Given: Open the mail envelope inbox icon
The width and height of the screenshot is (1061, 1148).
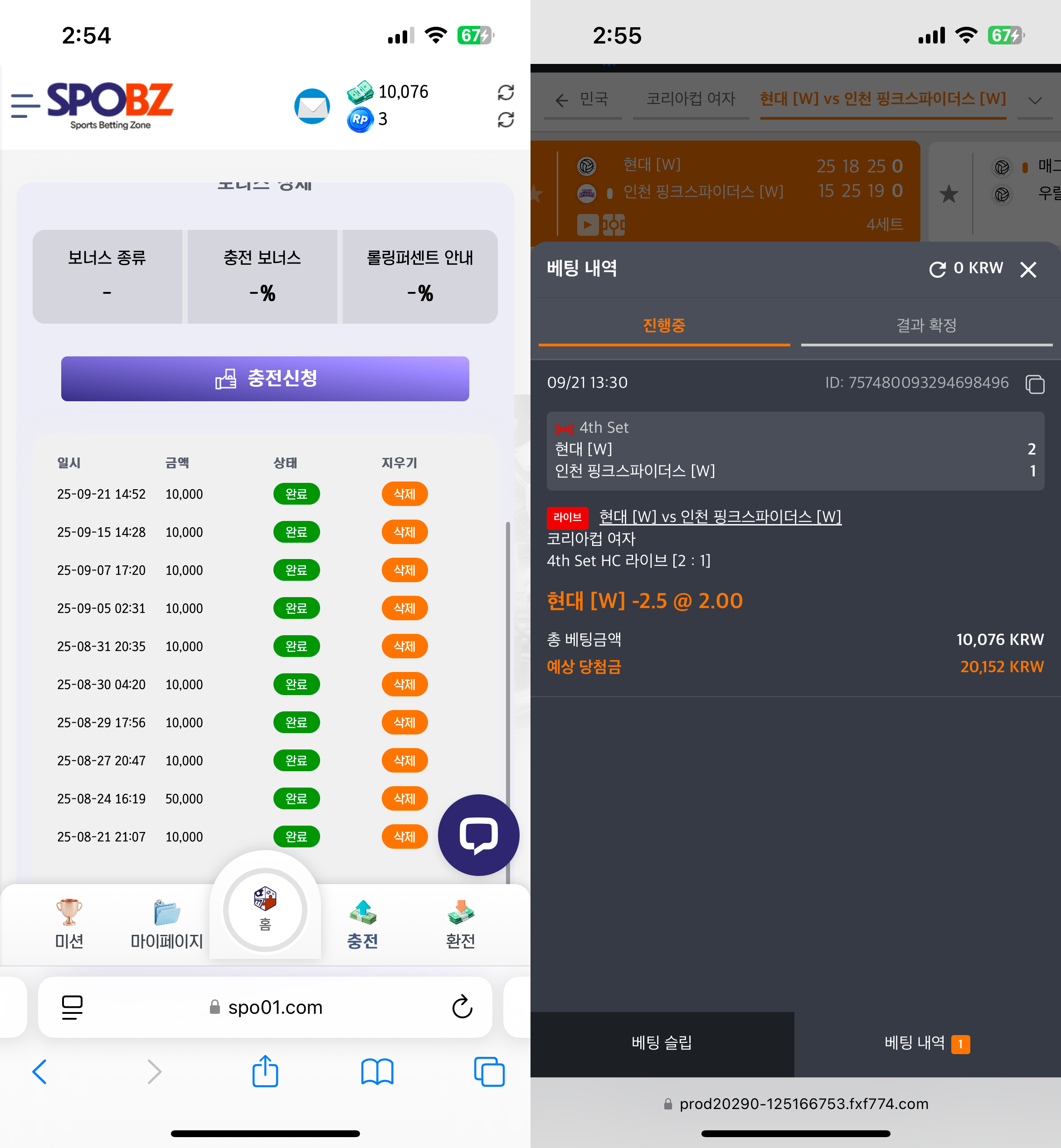Looking at the screenshot, I should coord(312,106).
